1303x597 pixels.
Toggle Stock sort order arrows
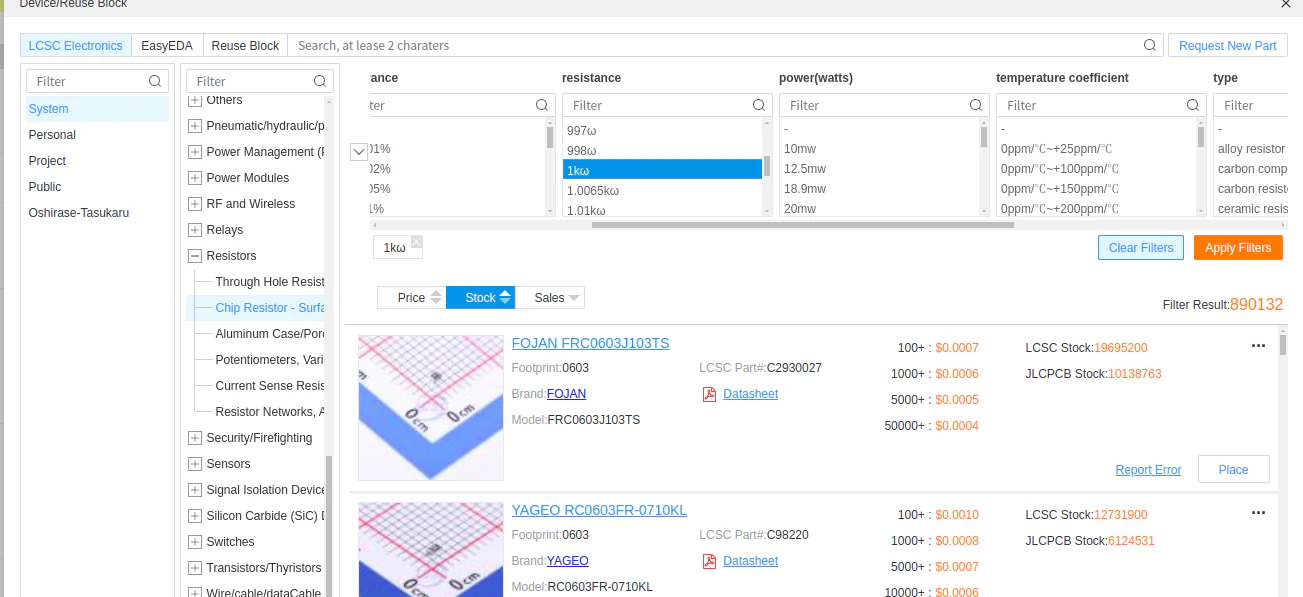[505, 298]
